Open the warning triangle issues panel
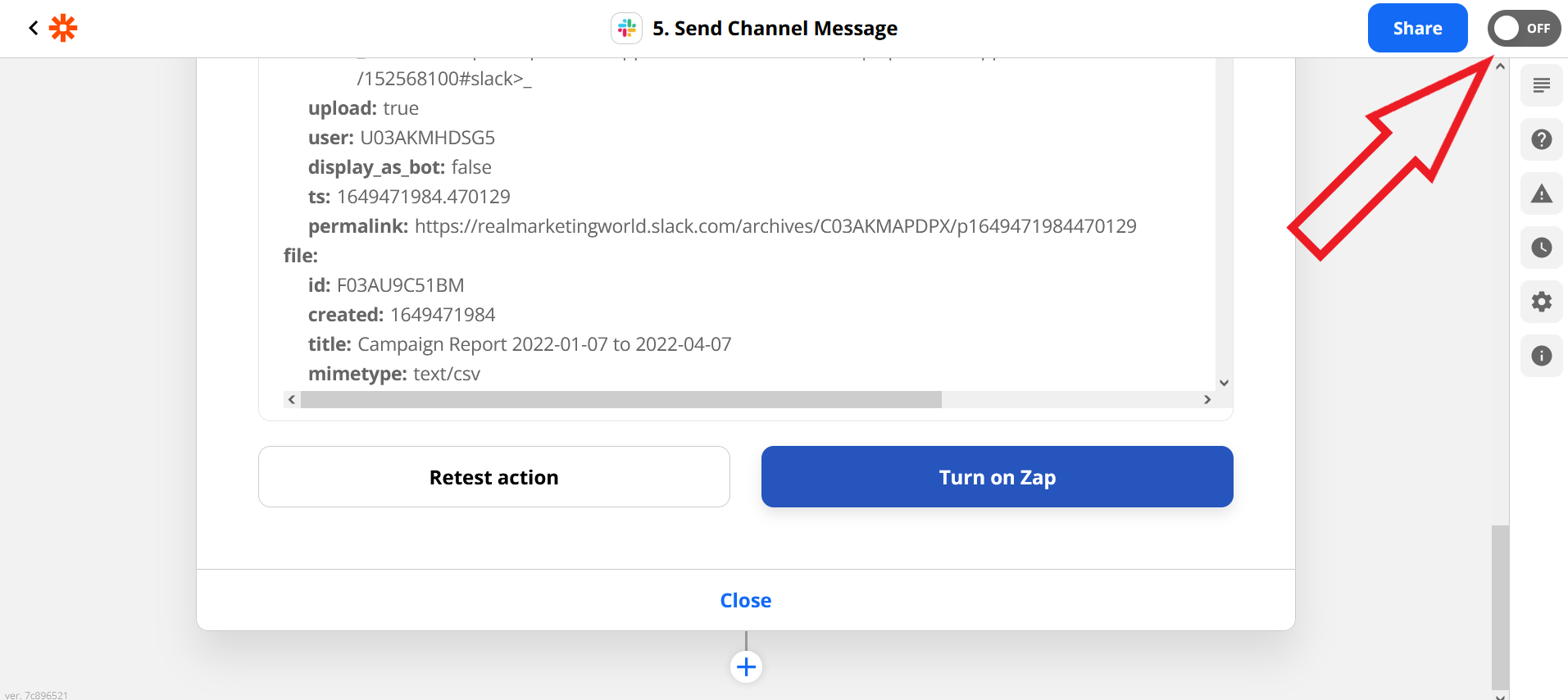The image size is (1568, 700). (1541, 193)
